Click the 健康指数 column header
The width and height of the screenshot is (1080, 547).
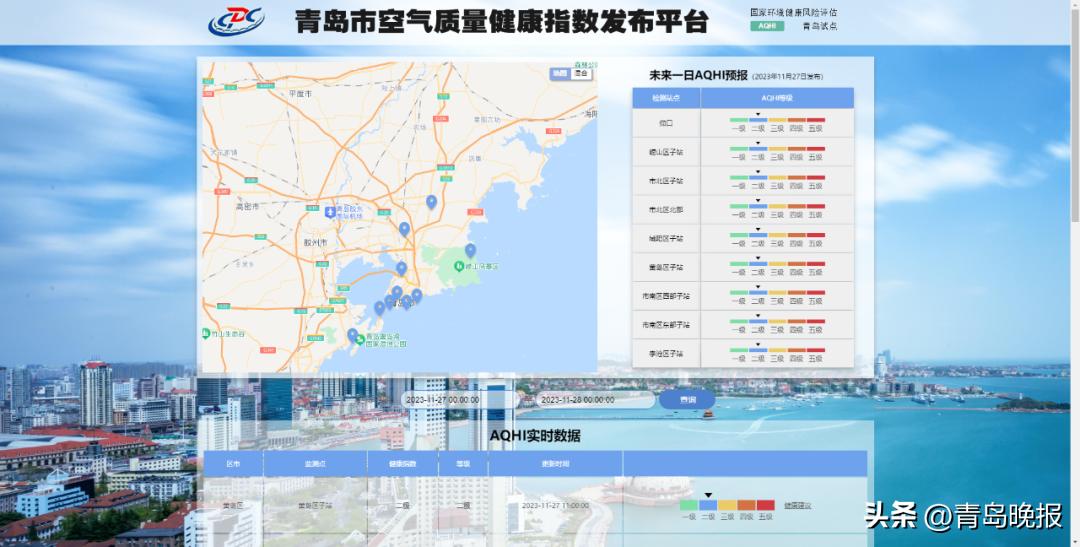tap(403, 464)
